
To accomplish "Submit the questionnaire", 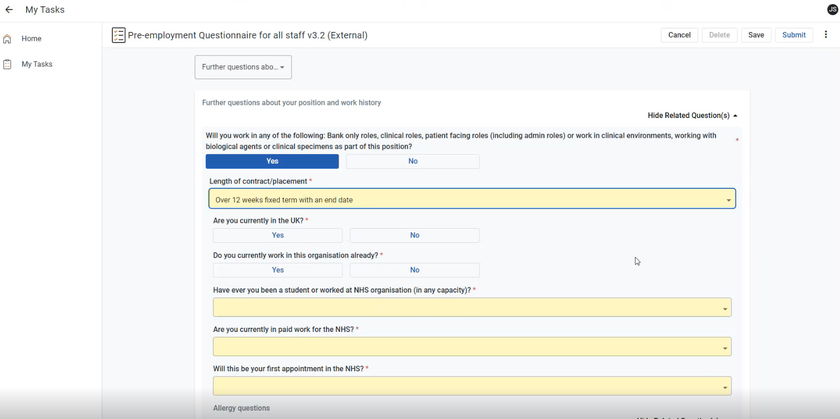I will (x=793, y=35).
